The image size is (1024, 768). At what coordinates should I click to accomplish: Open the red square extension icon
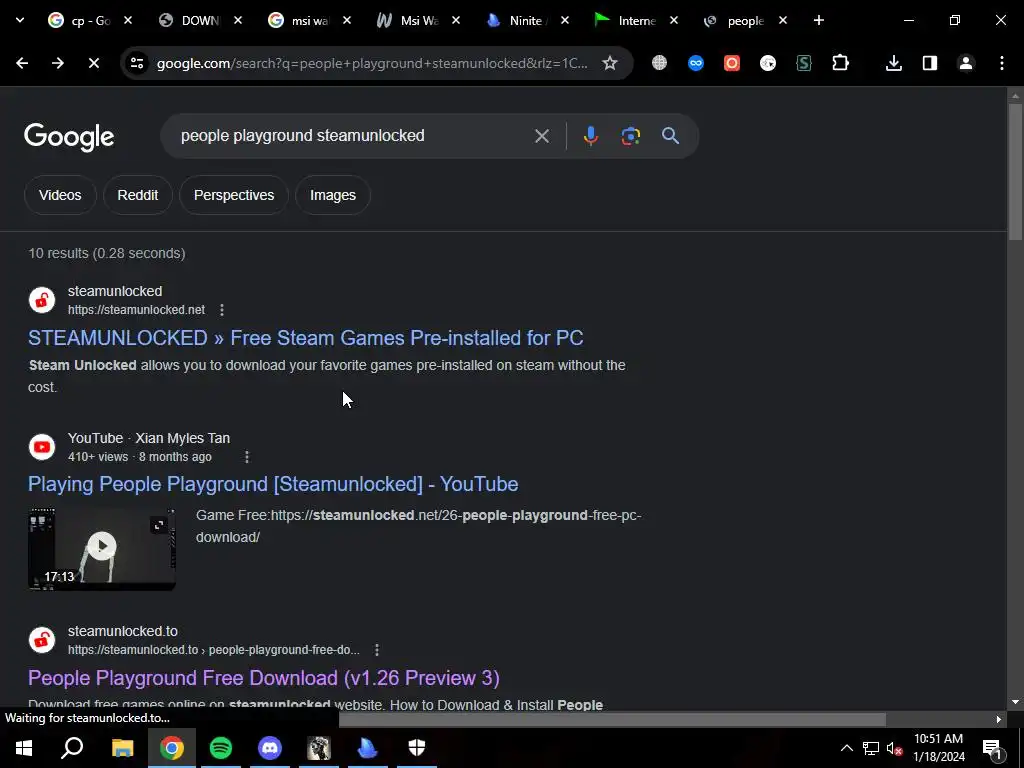tap(732, 63)
